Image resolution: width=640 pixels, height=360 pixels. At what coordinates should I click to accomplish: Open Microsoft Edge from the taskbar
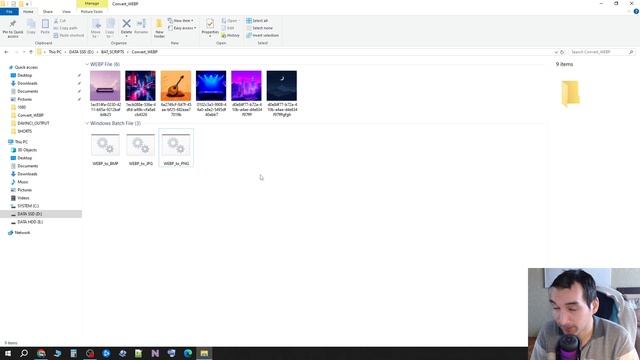pos(188,353)
